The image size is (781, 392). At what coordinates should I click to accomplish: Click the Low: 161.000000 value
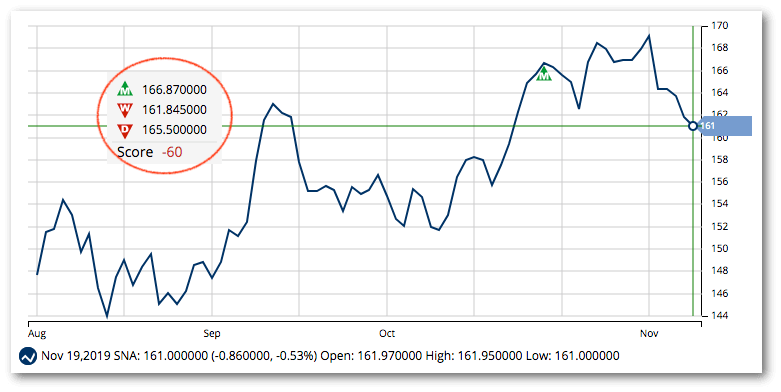(573, 356)
